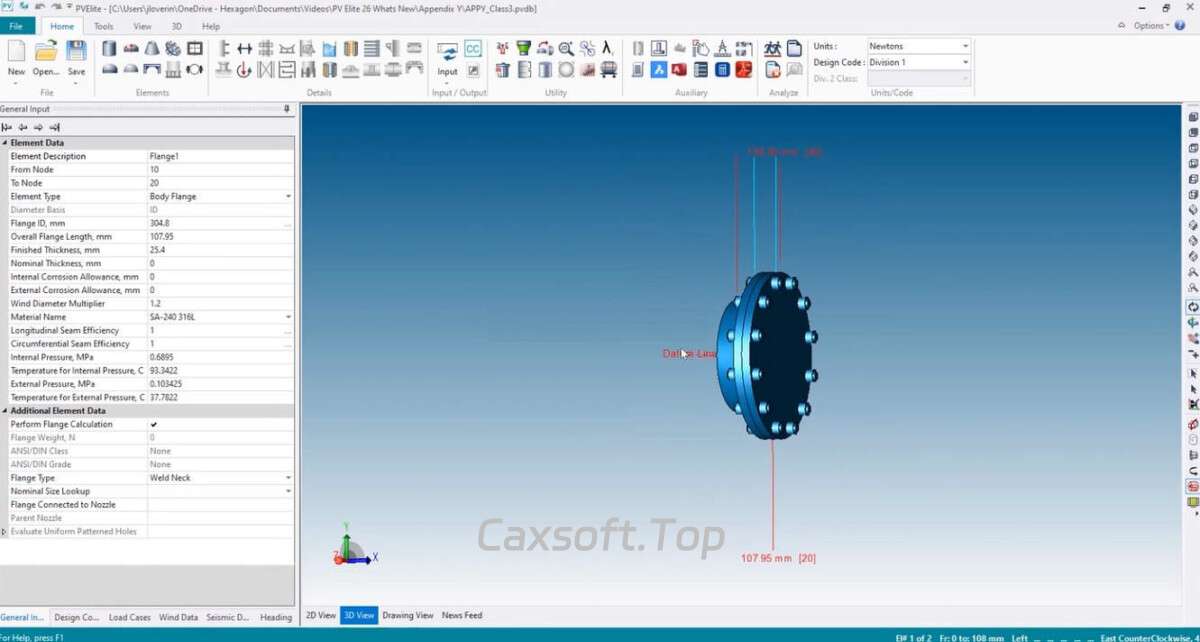Expand the Element Type dropdown
Screen dimensions: 1200x642
288,197
